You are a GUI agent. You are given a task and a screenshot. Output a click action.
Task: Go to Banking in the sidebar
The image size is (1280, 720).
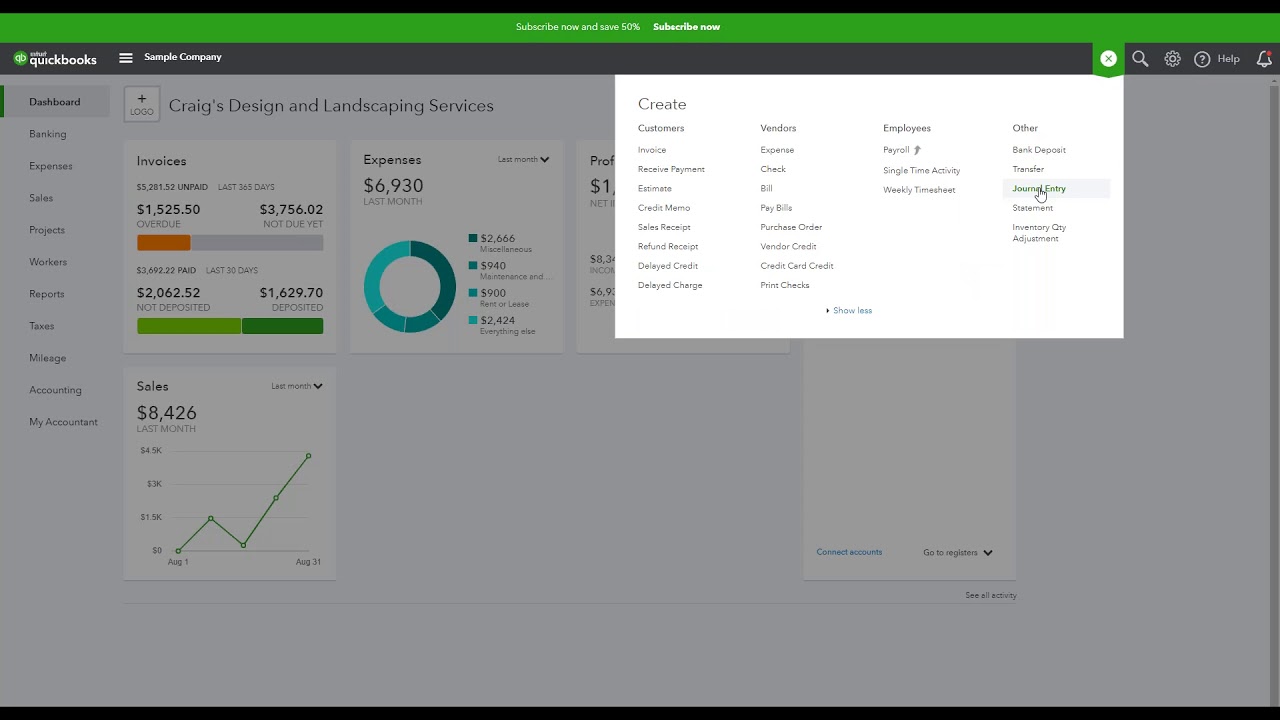pyautogui.click(x=48, y=134)
